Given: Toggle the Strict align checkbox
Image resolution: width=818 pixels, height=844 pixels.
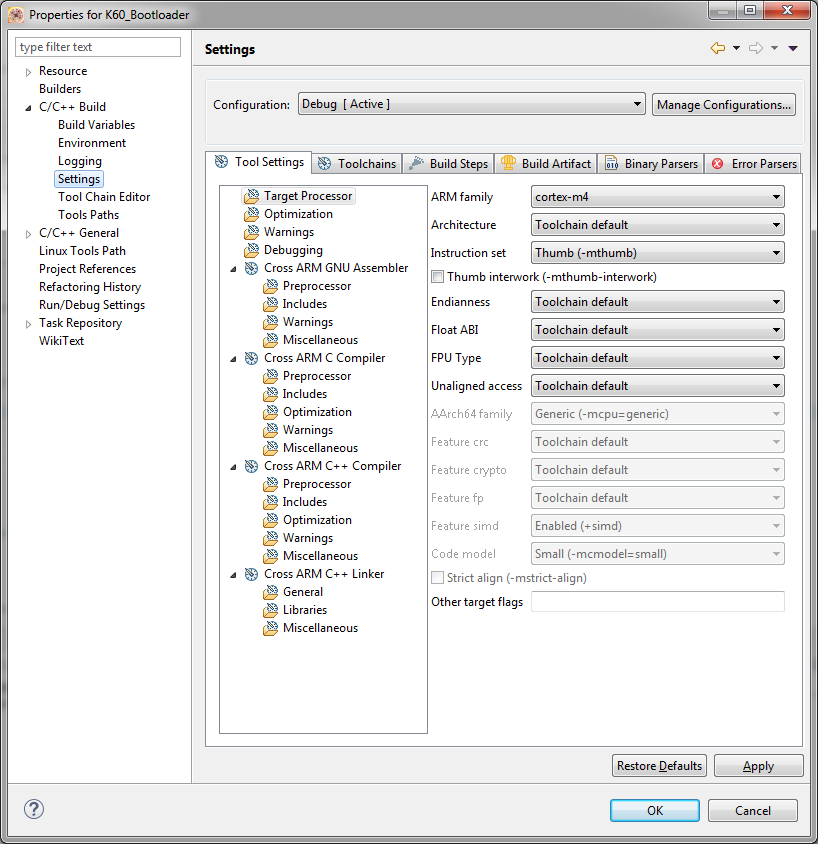Looking at the screenshot, I should coord(438,578).
